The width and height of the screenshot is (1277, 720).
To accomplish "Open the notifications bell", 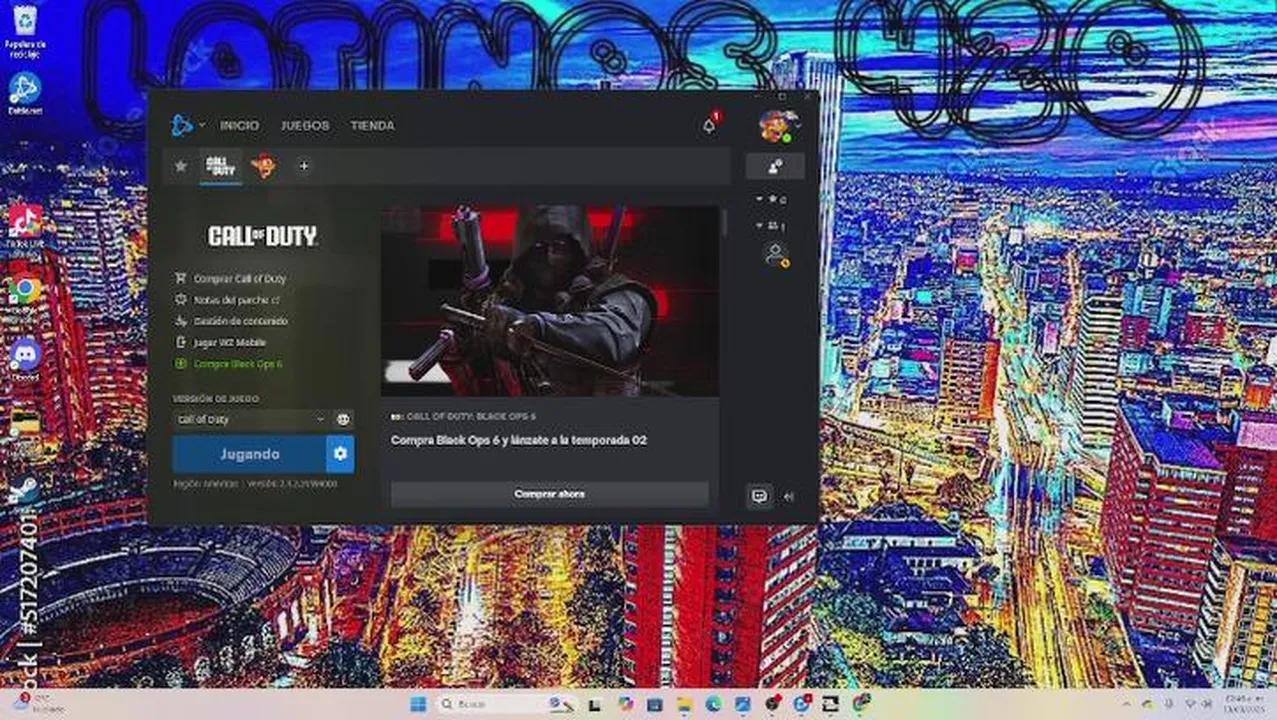I will click(709, 126).
